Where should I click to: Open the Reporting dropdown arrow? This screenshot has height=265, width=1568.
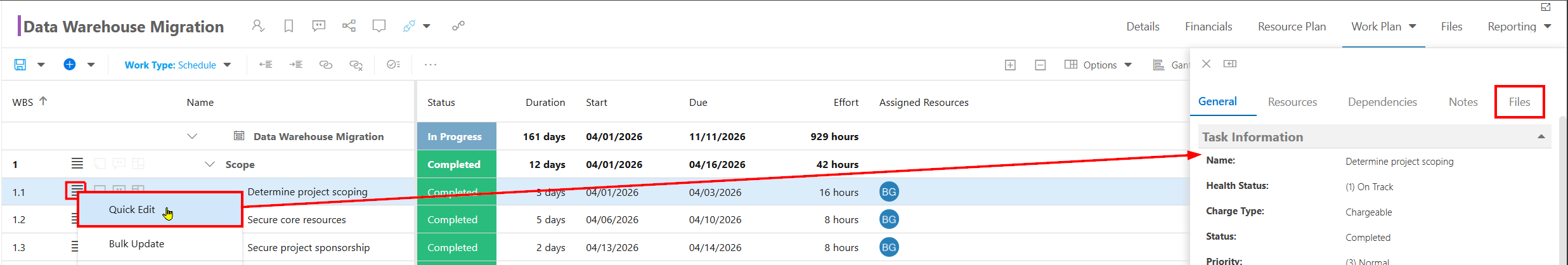point(1547,27)
